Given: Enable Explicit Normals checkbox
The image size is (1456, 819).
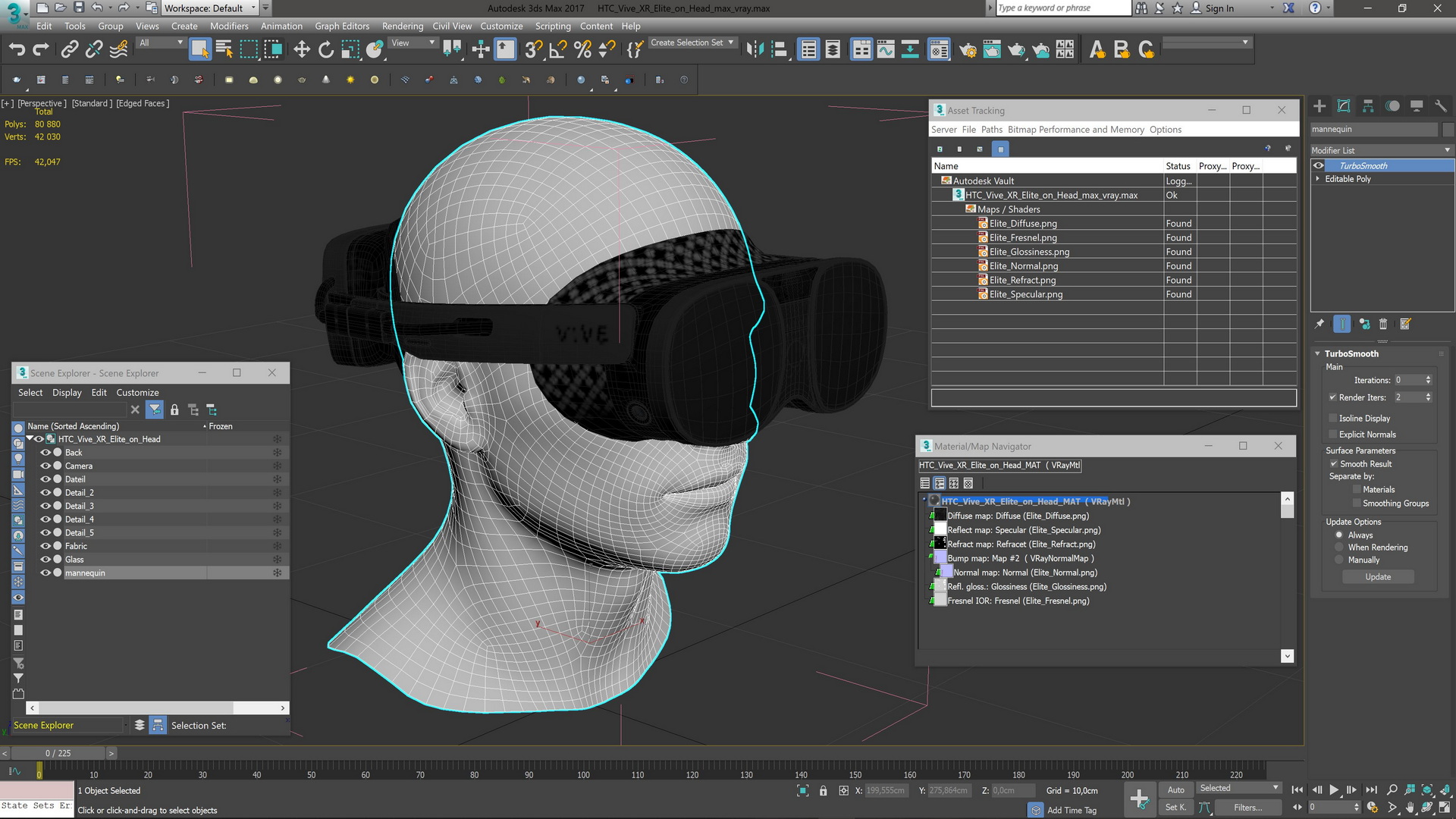Looking at the screenshot, I should [1332, 435].
